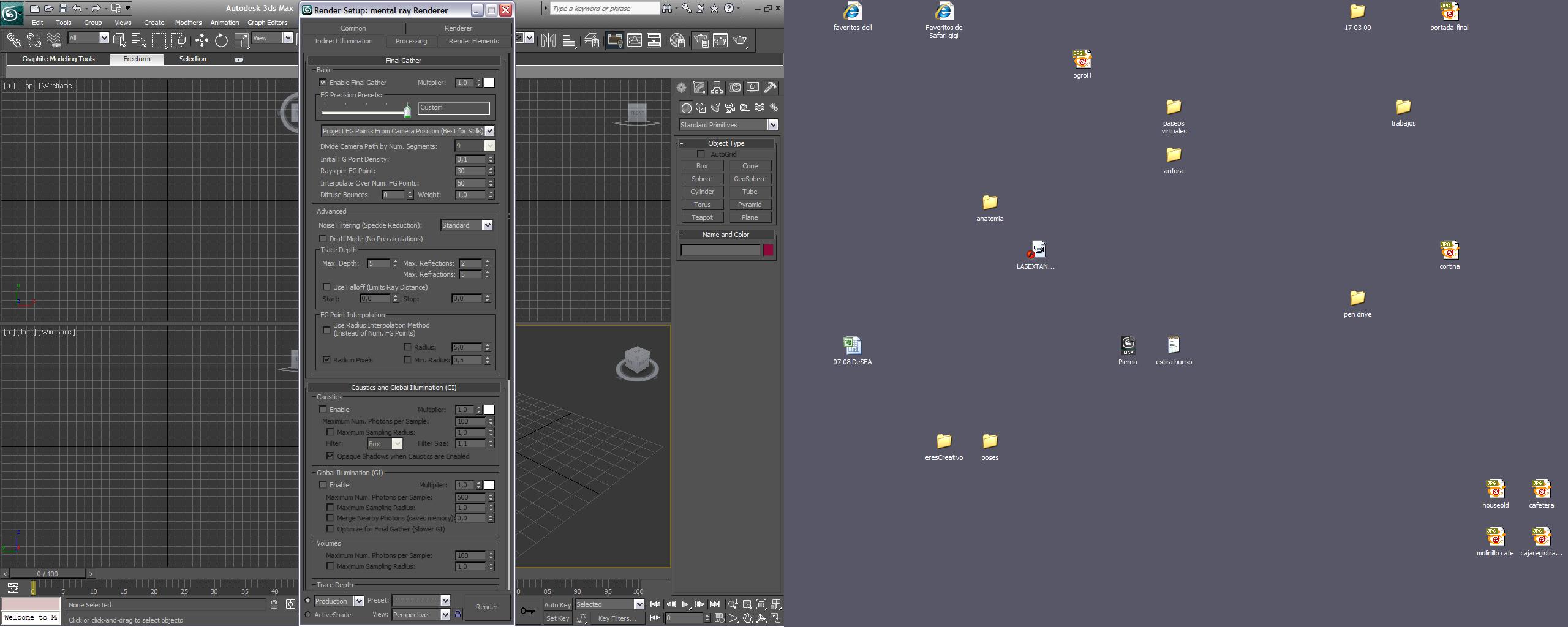This screenshot has width=1568, height=627.
Task: Create a Teapot primitive
Action: [702, 217]
